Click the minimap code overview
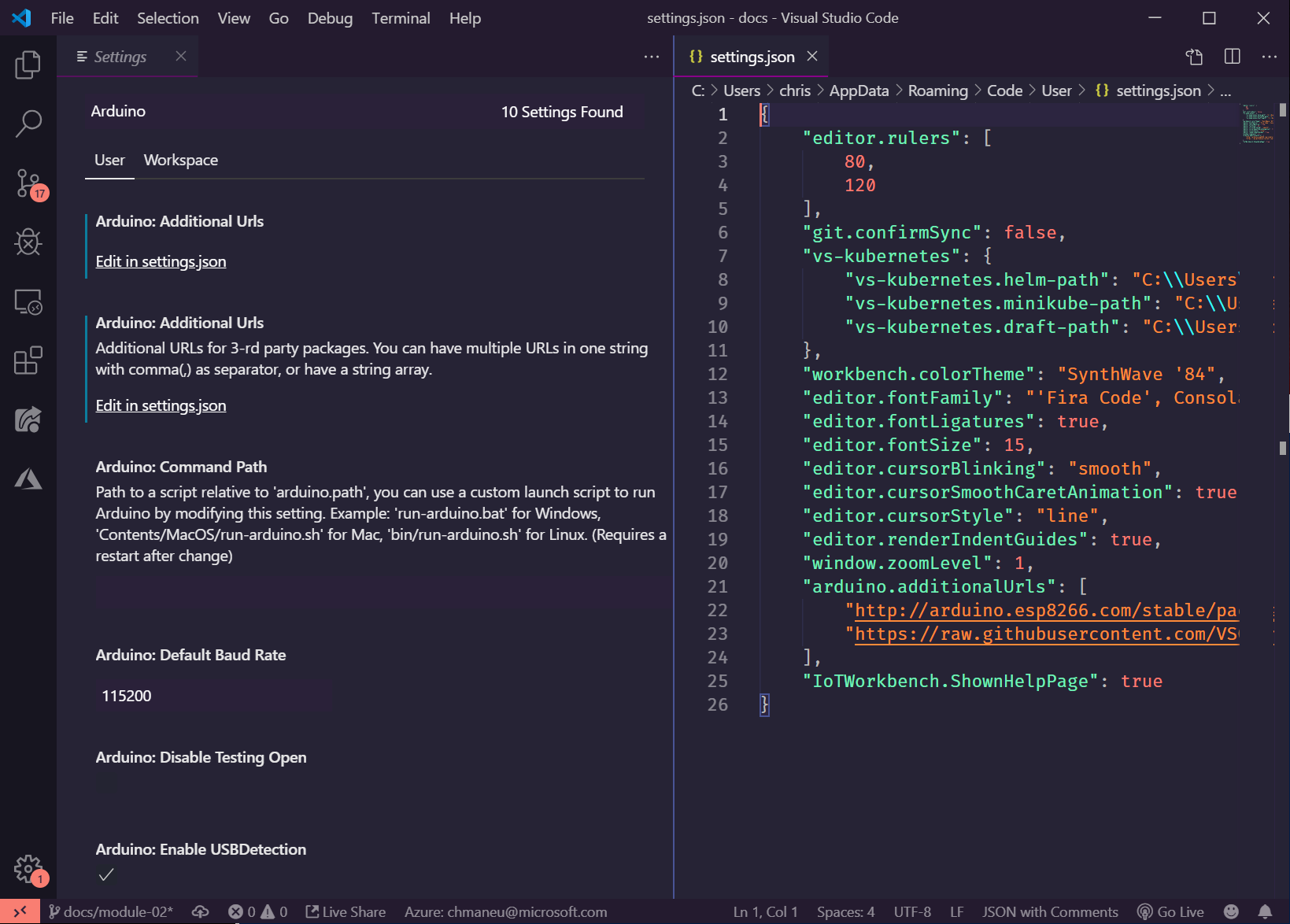The height and width of the screenshot is (924, 1290). 1257,126
